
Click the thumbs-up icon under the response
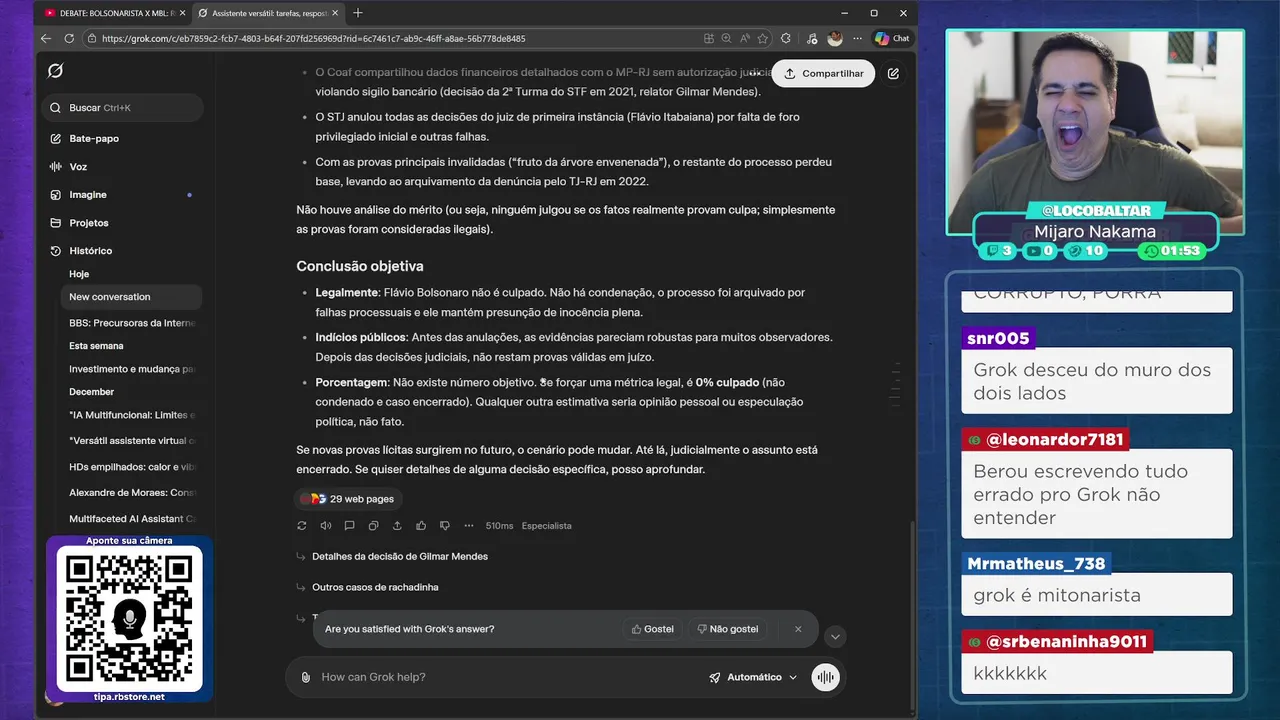tap(421, 526)
